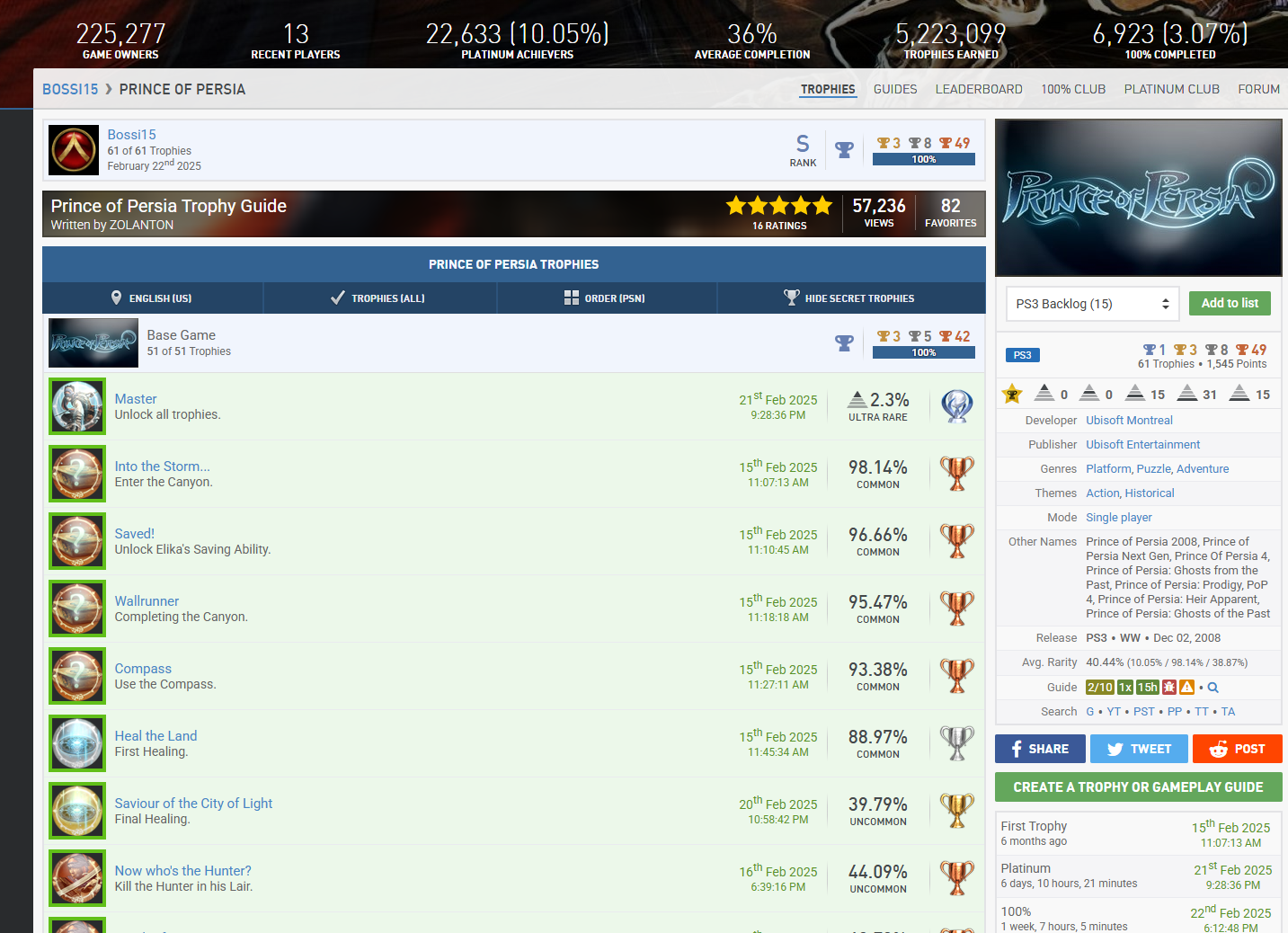Screen dimensions: 1288x933
Task: Click gold cup in Saviour of City row
Action: [x=957, y=811]
